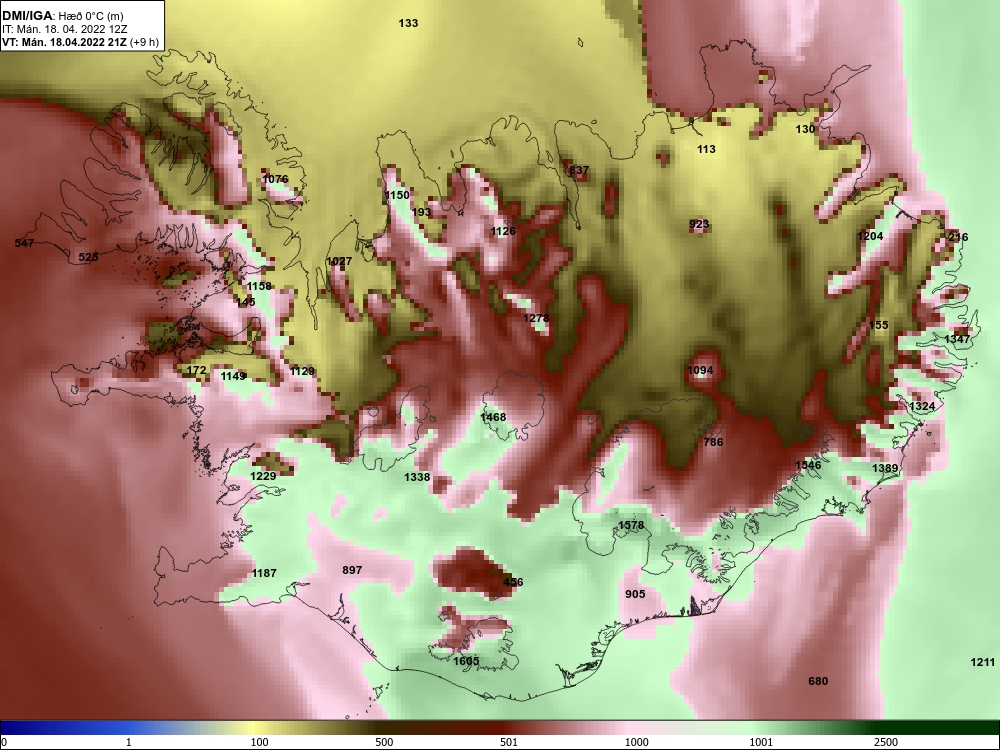Image resolution: width=1000 pixels, height=750 pixels.
Task: Click the value 1468 on the map
Action: [x=493, y=417]
